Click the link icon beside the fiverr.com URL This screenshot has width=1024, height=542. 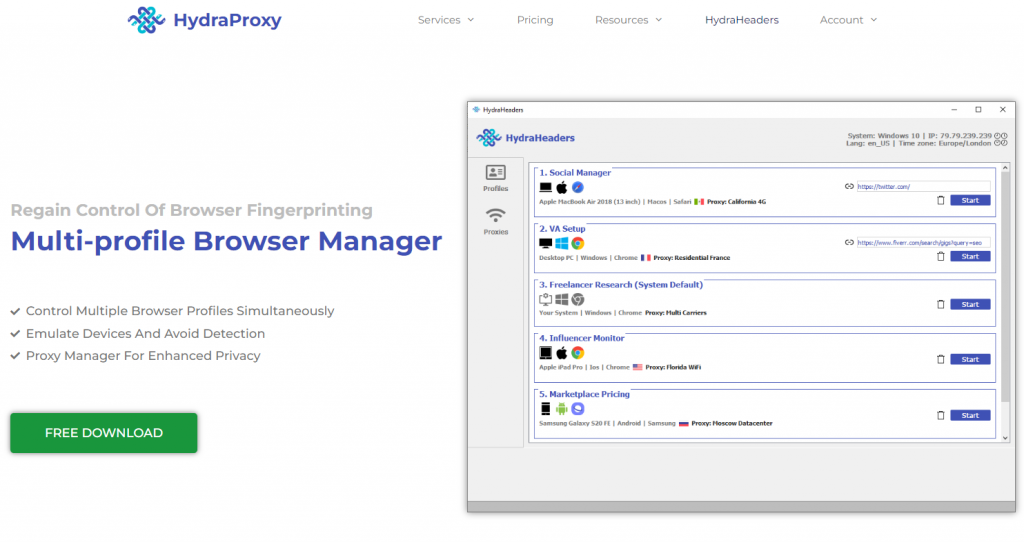849,242
